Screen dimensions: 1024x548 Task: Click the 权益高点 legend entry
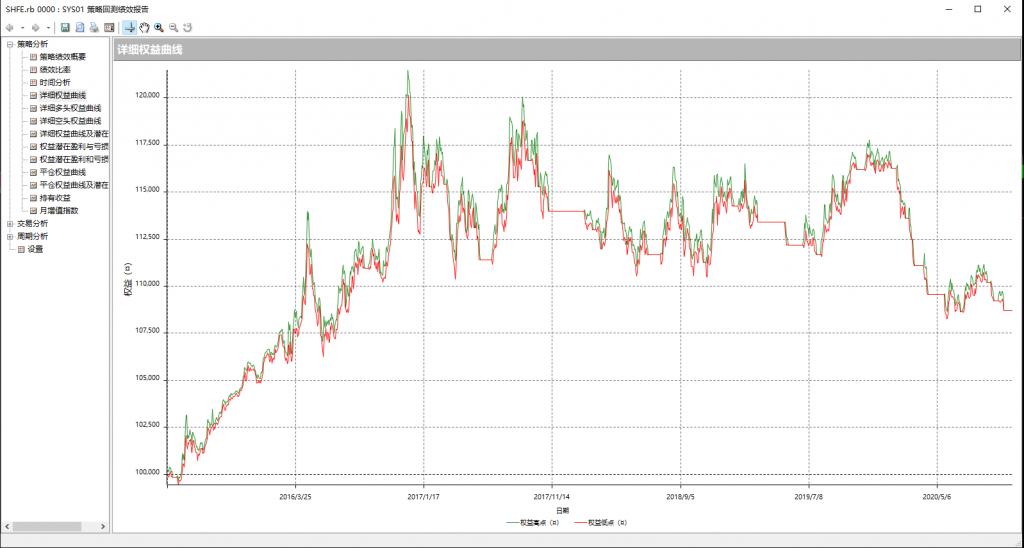click(534, 523)
